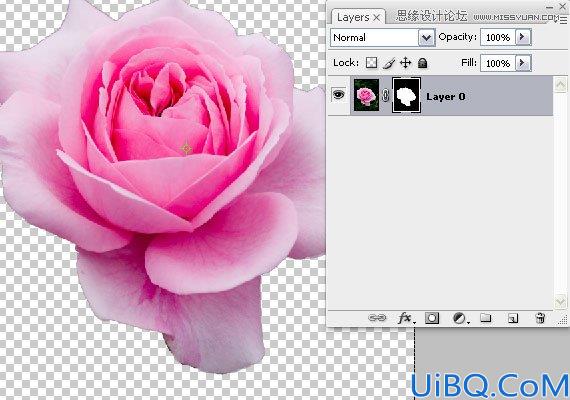Toggle Lock all padlock icon
Viewport: 570px width, 400px height.
click(422, 63)
